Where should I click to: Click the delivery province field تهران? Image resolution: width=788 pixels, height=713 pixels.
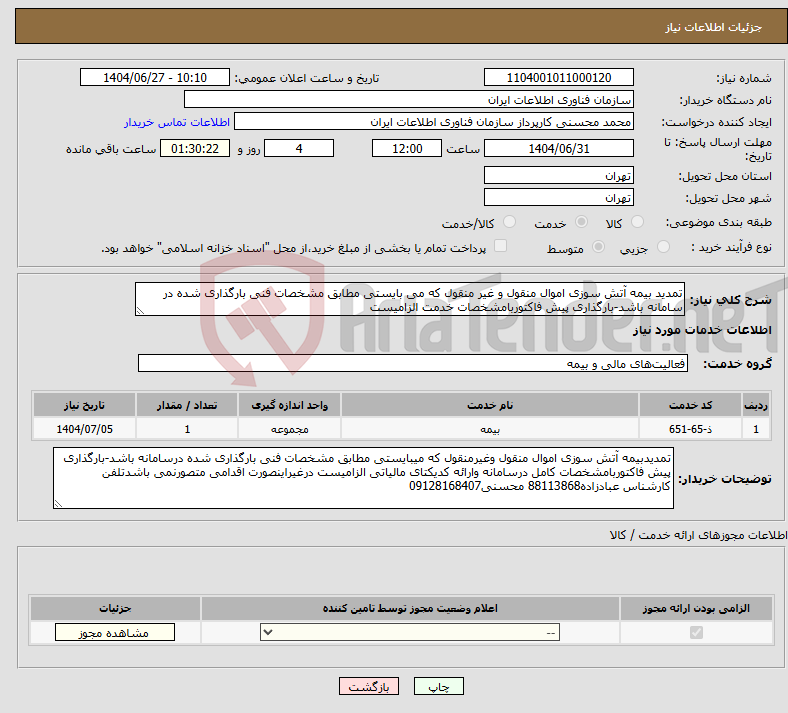[x=558, y=175]
